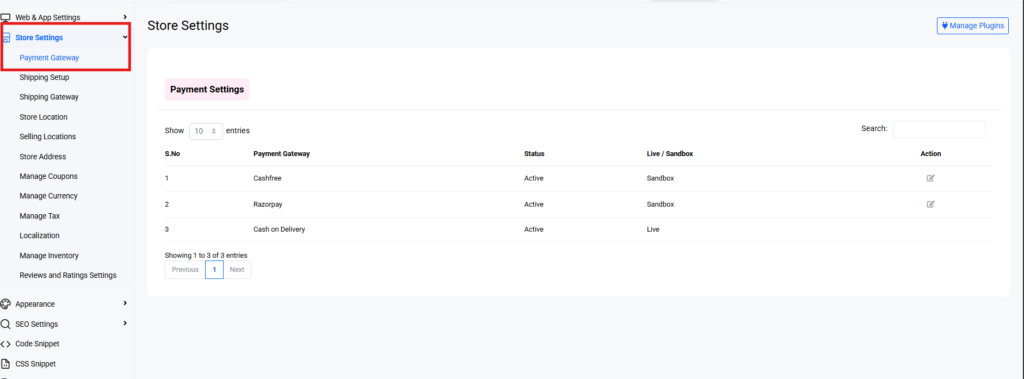Select the Web & App Settings label
This screenshot has width=1024, height=379.
click(48, 18)
